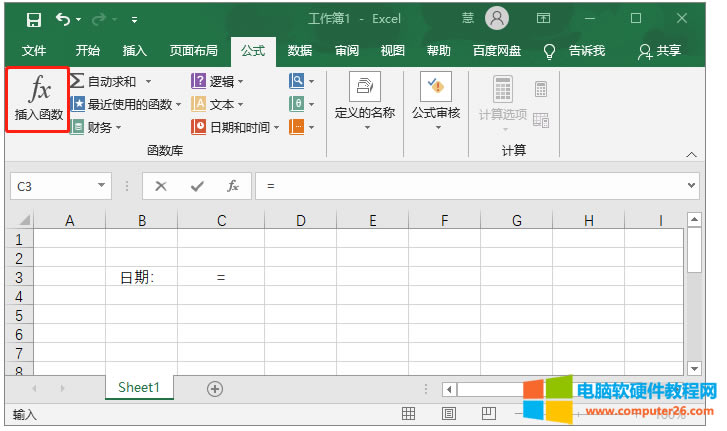Open the Defined Names button
The width and height of the screenshot is (727, 431).
pyautogui.click(x=365, y=99)
